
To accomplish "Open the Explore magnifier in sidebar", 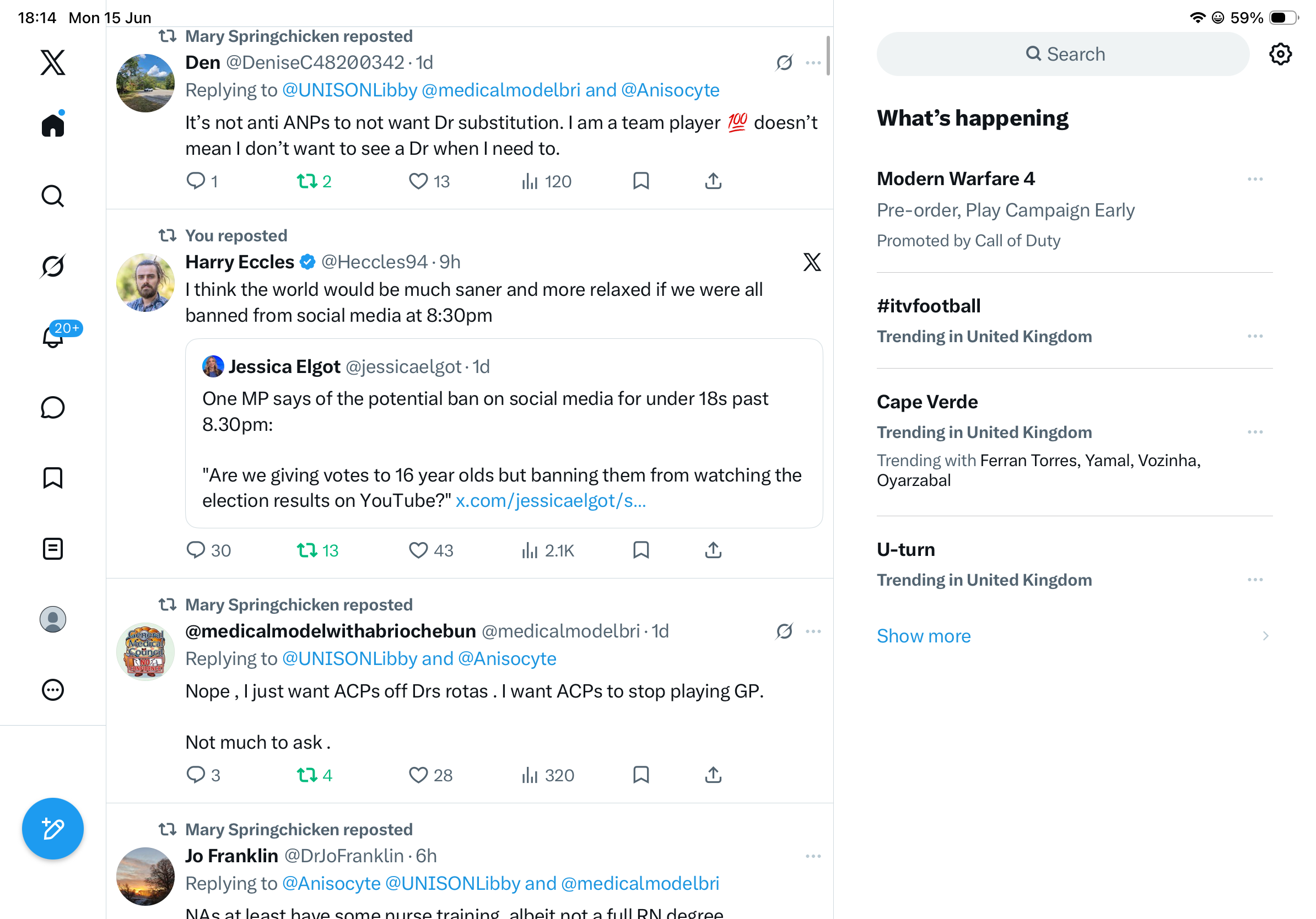I will point(53,196).
